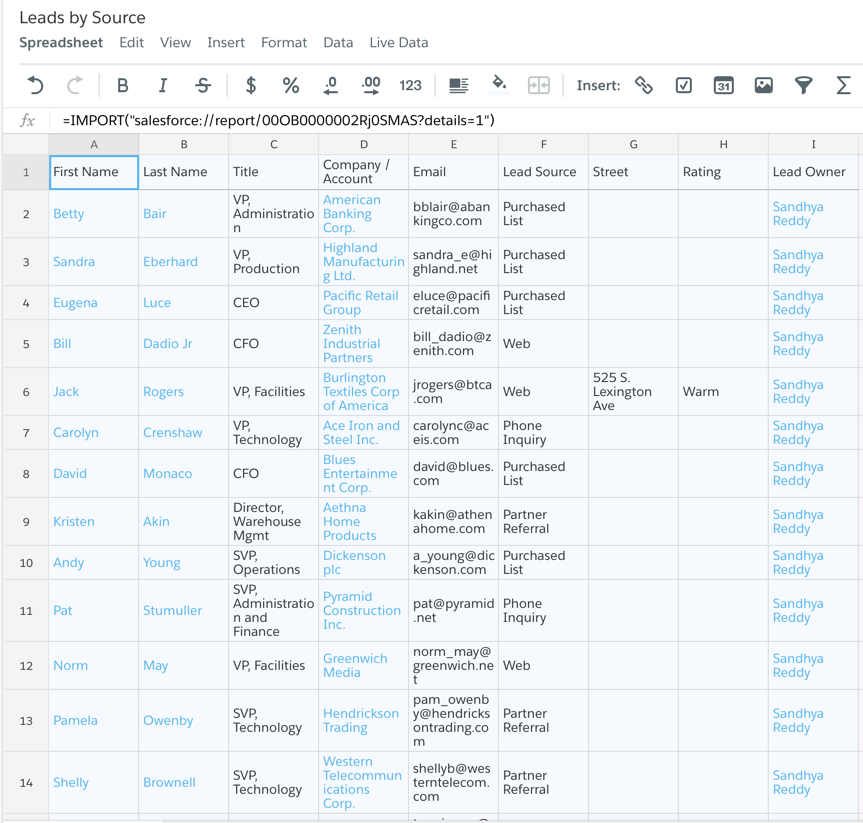863x823 pixels.
Task: Format as currency with dollar icon
Action: pos(250,85)
